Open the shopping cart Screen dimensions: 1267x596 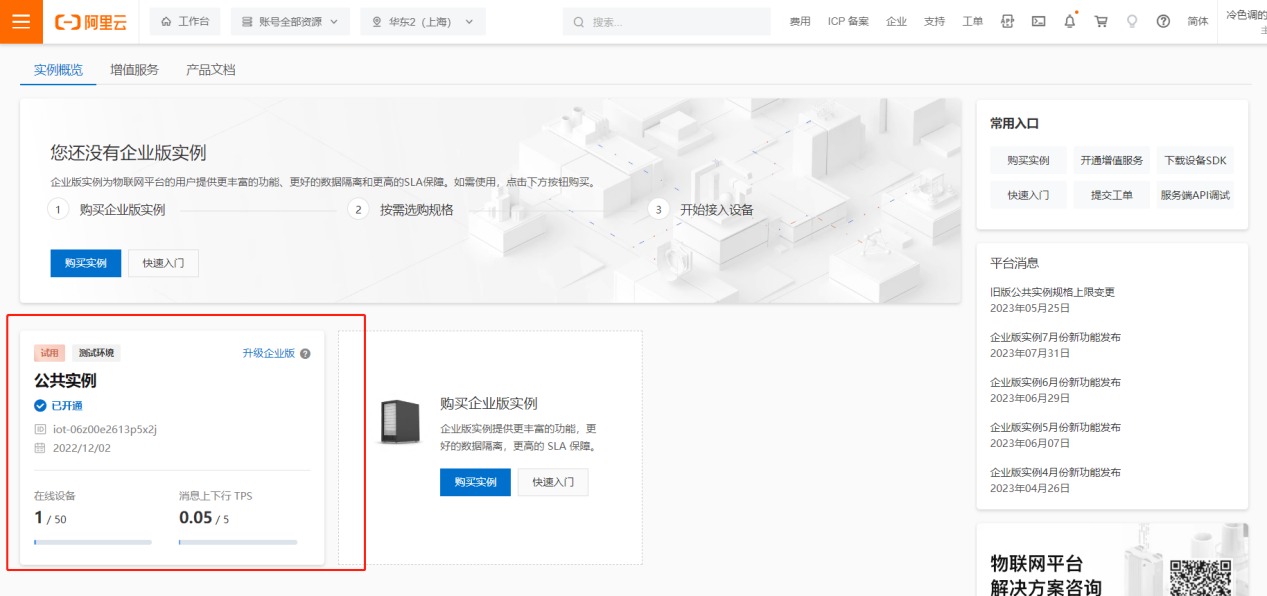(1101, 21)
